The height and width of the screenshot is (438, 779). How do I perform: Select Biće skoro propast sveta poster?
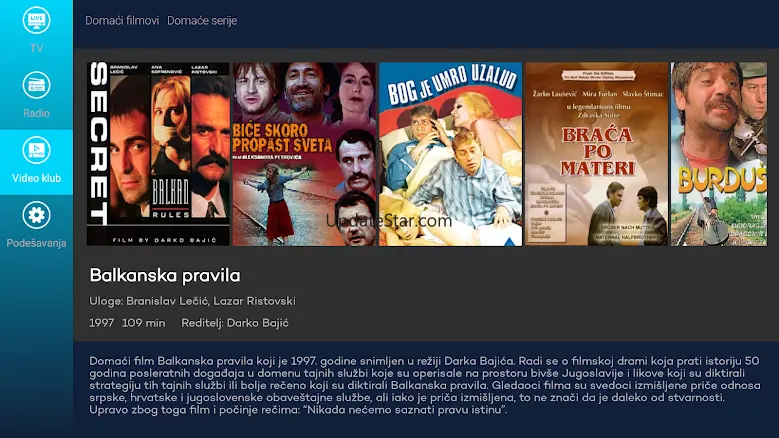click(x=304, y=154)
